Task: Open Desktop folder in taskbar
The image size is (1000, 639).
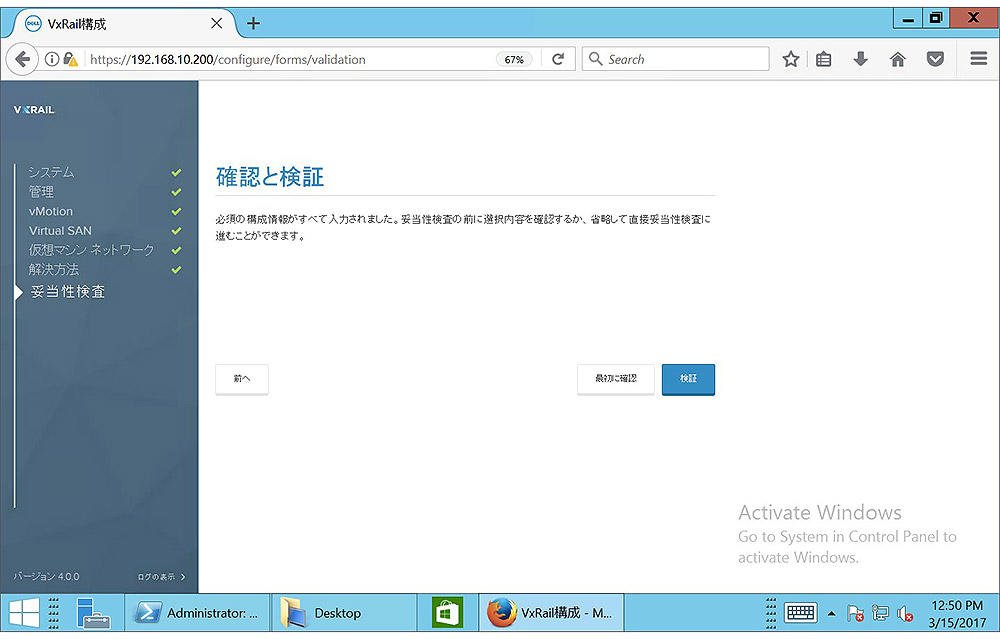Action: (x=344, y=613)
